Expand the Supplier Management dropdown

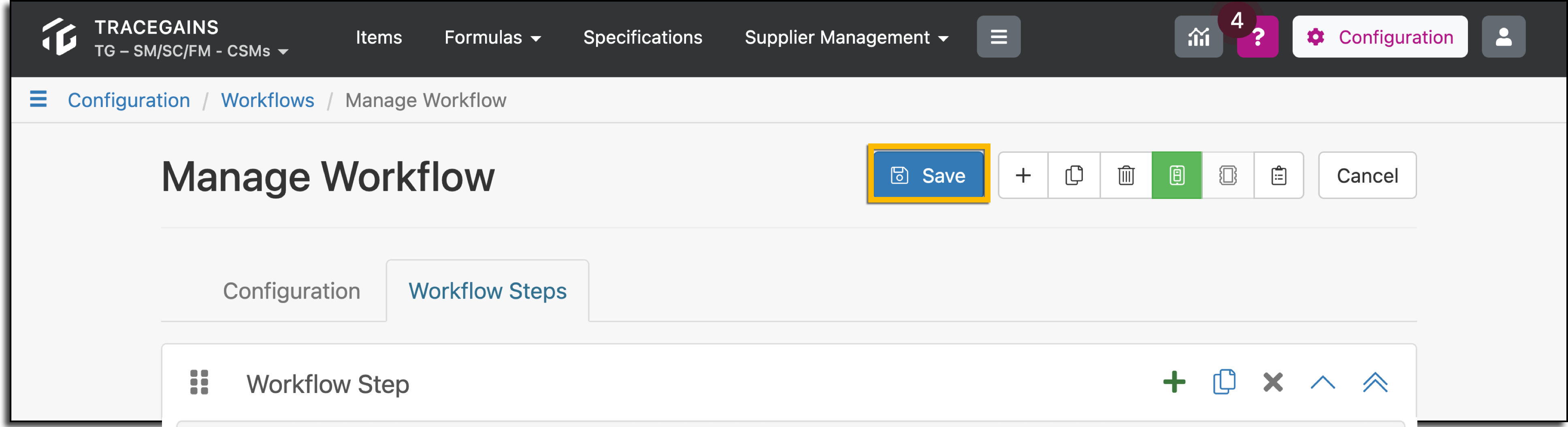[x=847, y=38]
